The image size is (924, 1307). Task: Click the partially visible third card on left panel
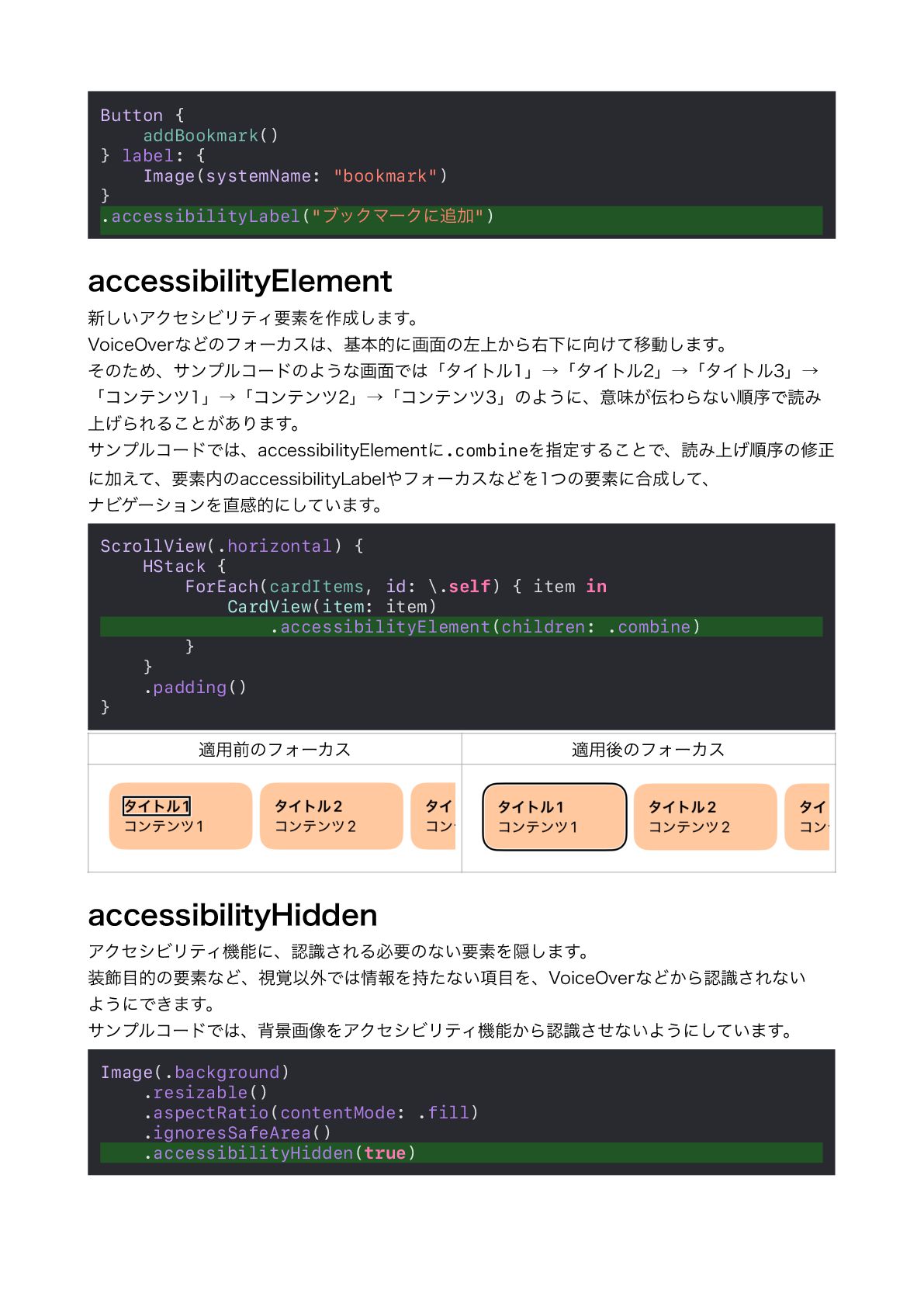(x=433, y=816)
